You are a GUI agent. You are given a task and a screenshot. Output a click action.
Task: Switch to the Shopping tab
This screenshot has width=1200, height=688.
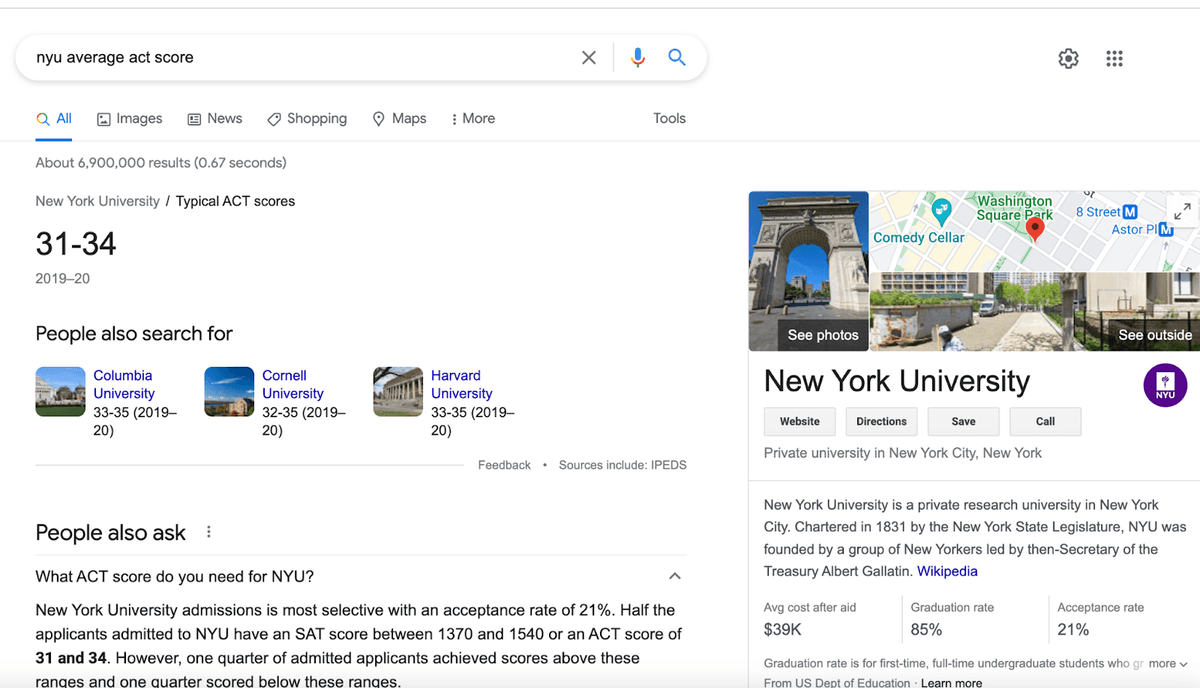point(307,118)
